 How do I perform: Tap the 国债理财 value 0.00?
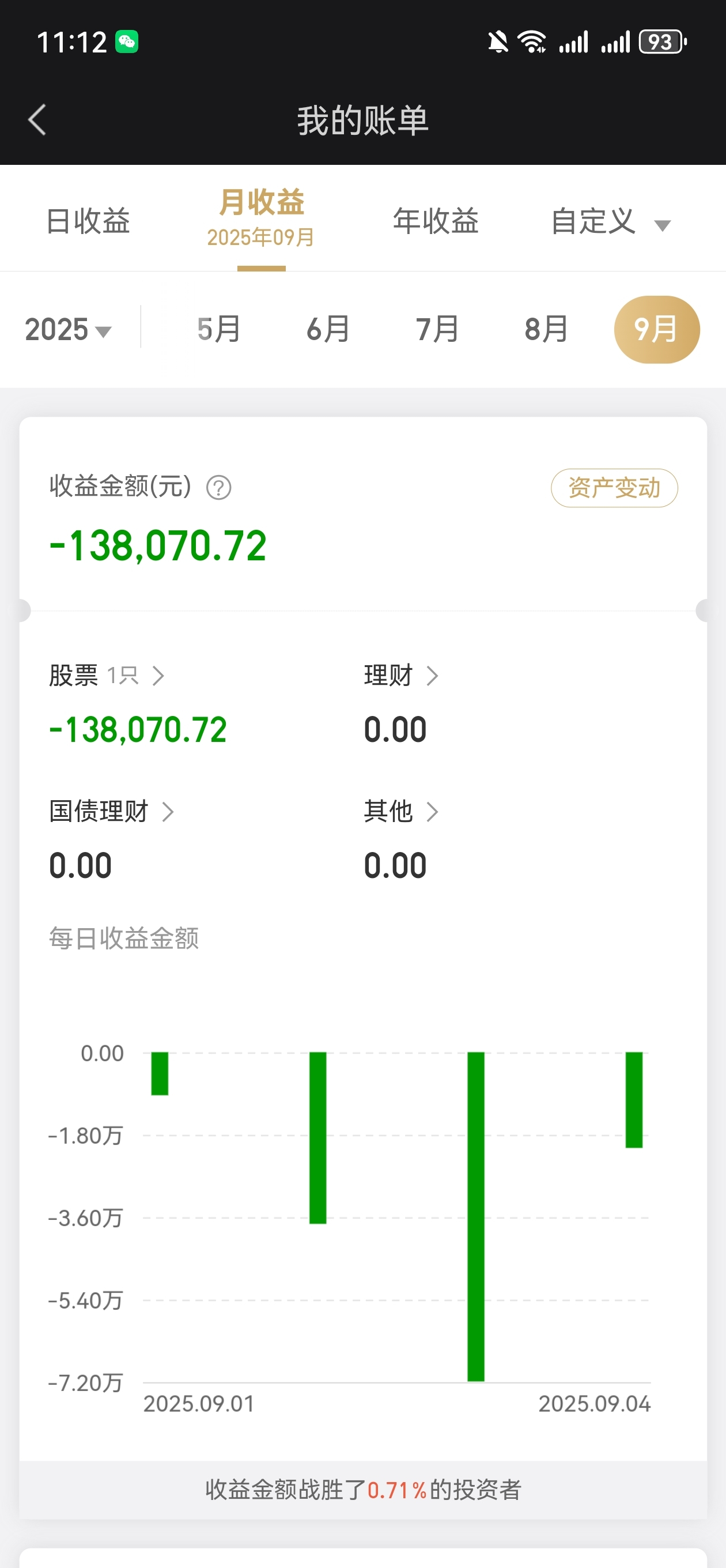coord(80,865)
